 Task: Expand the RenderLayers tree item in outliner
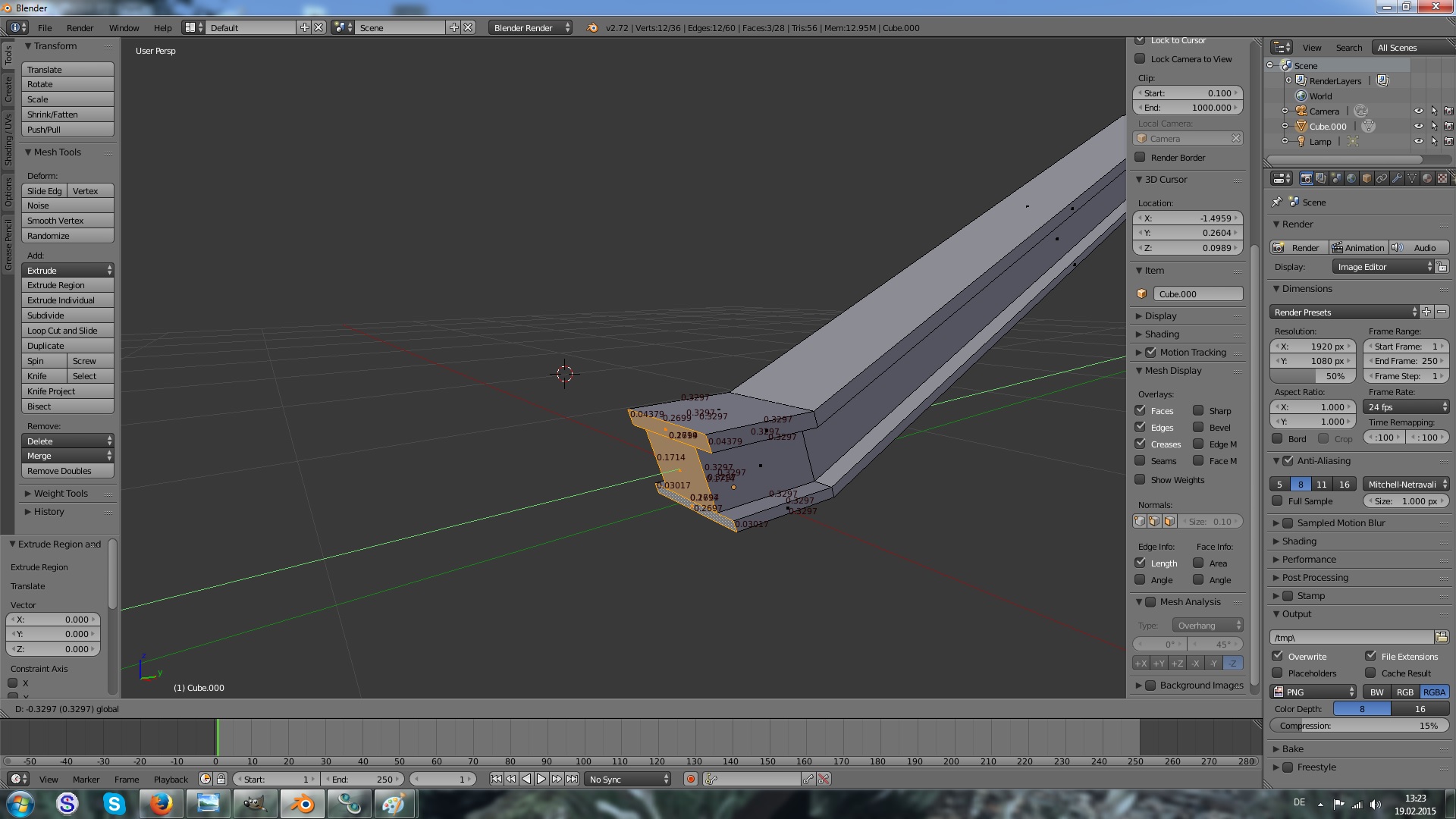click(1288, 80)
